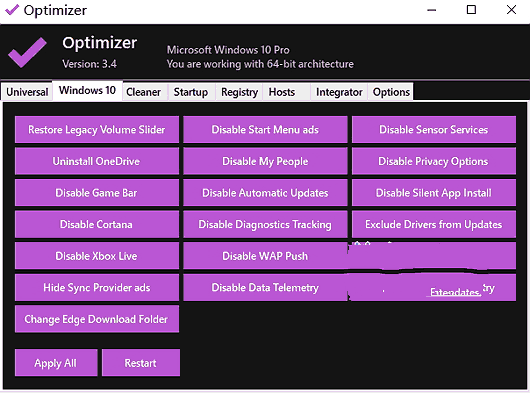Click Disable WAP Push button
The image size is (530, 393).
tap(265, 256)
